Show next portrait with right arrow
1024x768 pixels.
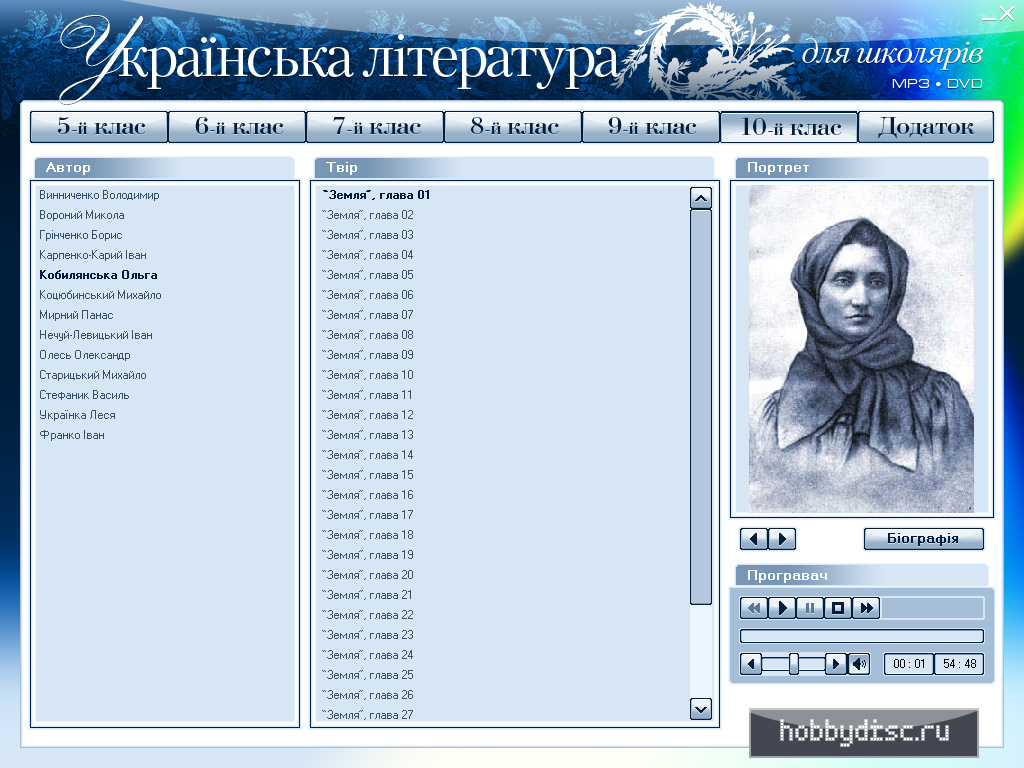click(782, 539)
